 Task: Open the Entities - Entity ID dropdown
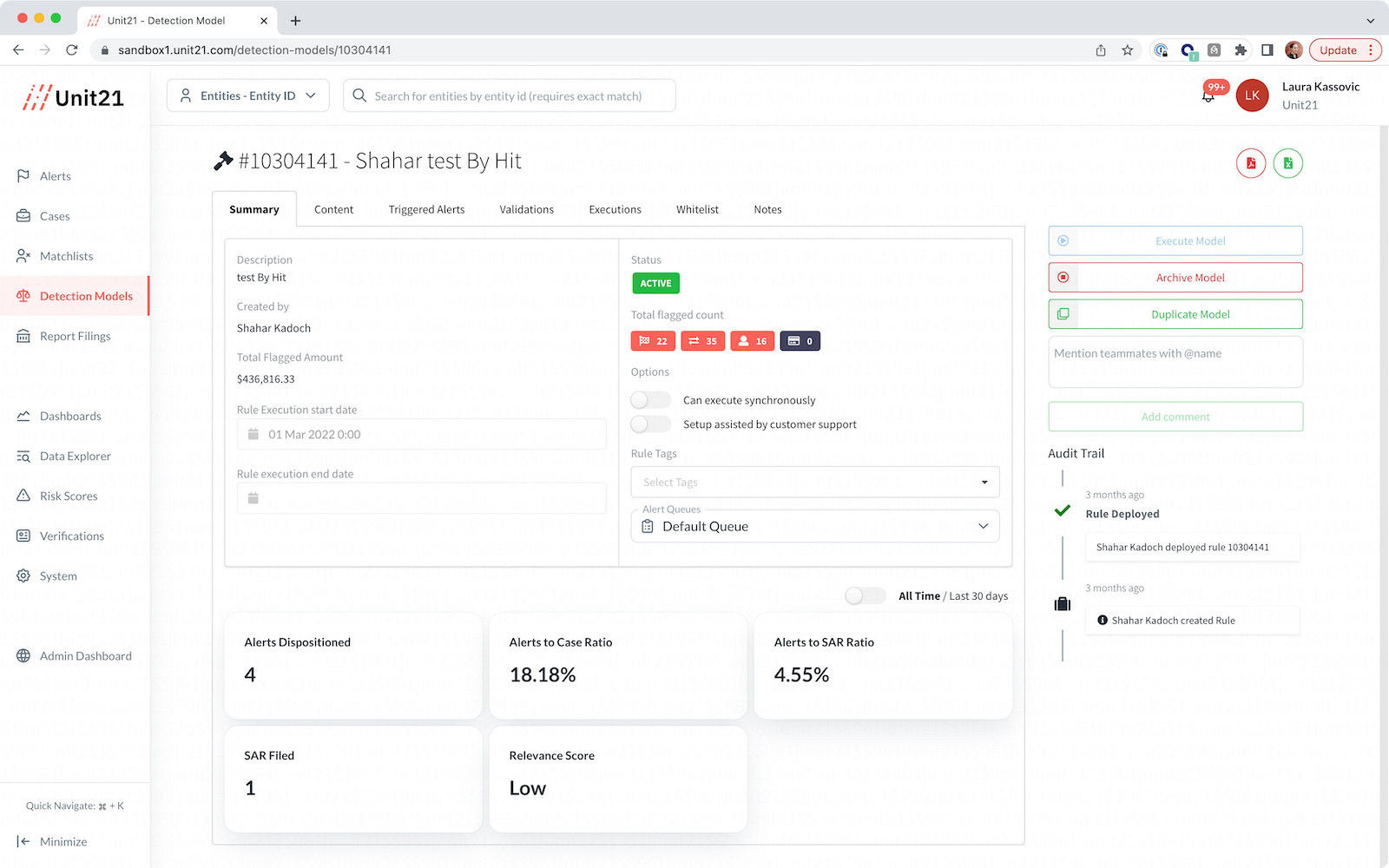point(248,95)
